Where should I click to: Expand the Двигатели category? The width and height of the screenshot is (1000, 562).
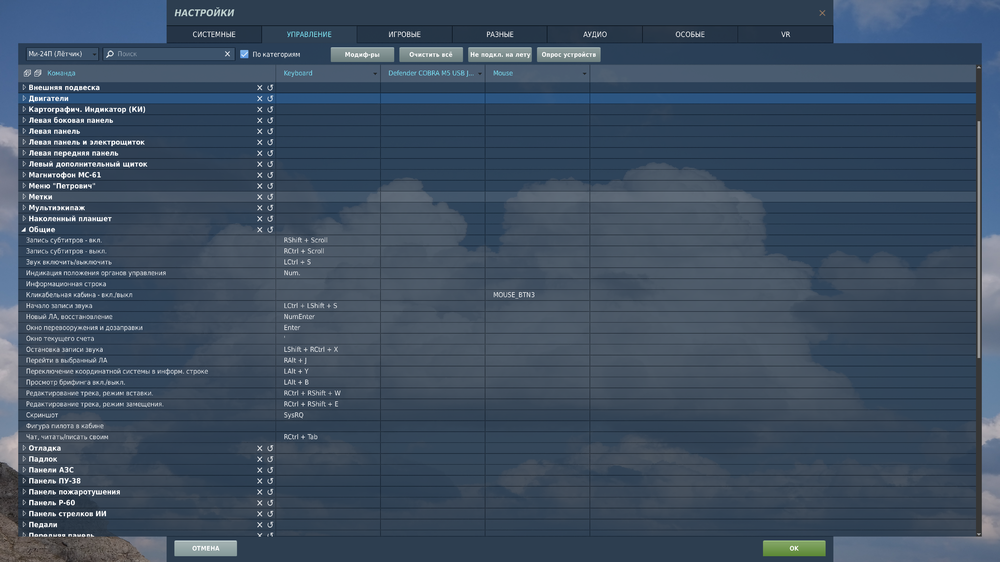point(24,98)
